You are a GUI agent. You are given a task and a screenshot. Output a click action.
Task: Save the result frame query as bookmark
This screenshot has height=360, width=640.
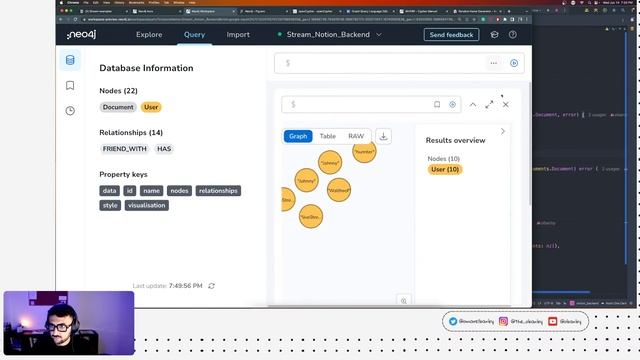(x=437, y=104)
